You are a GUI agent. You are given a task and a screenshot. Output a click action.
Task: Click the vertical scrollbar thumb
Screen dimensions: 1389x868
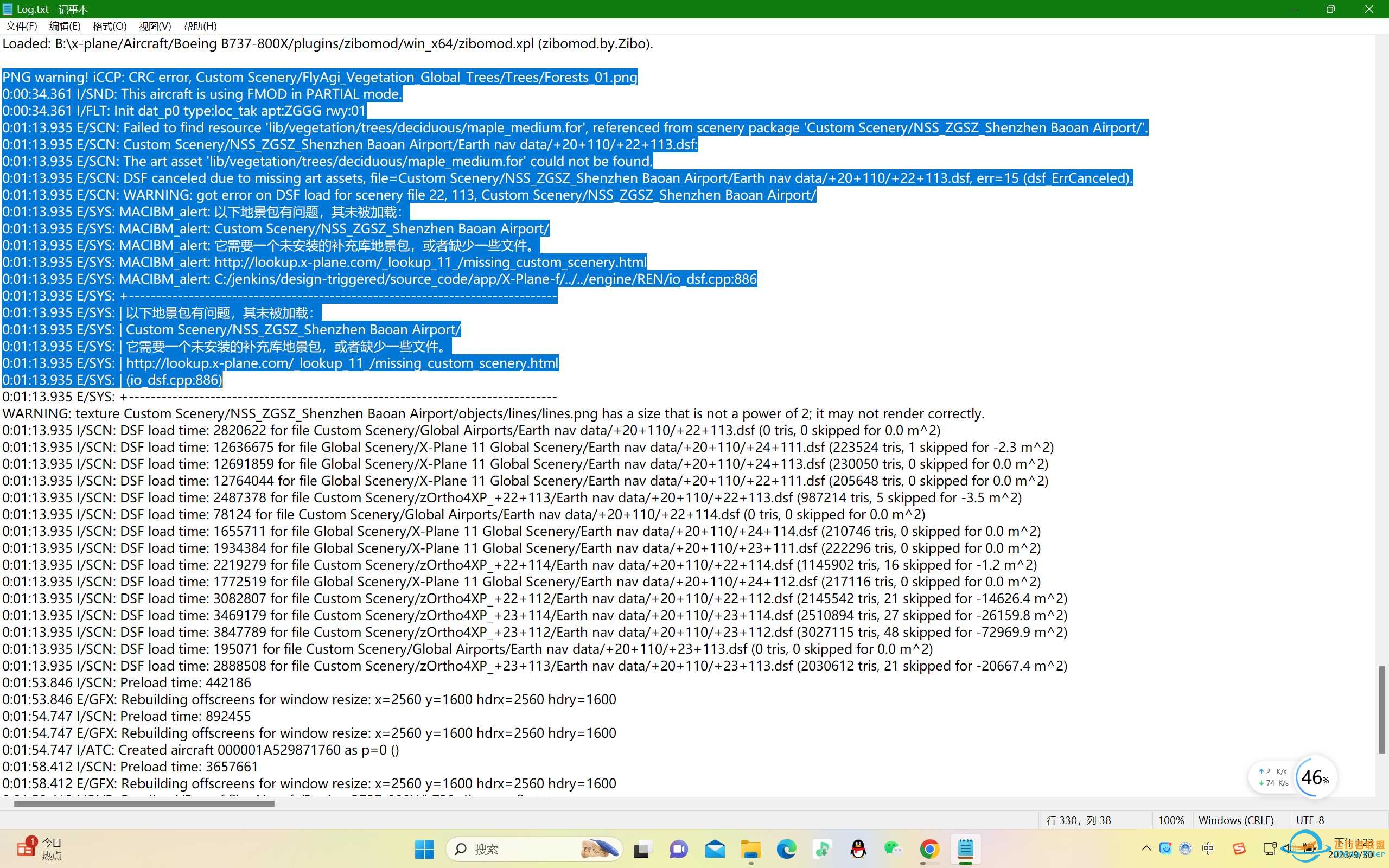click(x=1382, y=710)
